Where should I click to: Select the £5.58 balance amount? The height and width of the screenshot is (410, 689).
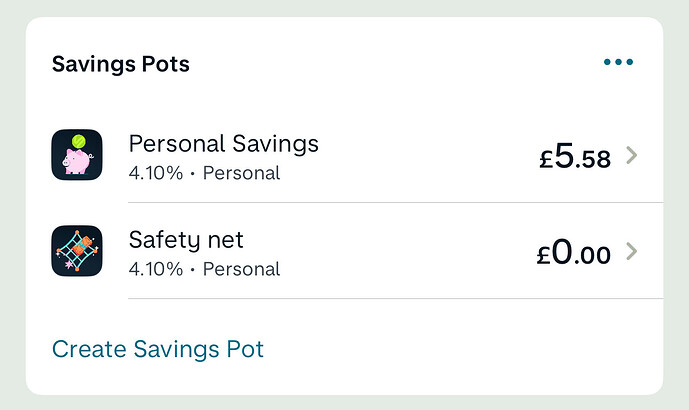[x=575, y=156]
